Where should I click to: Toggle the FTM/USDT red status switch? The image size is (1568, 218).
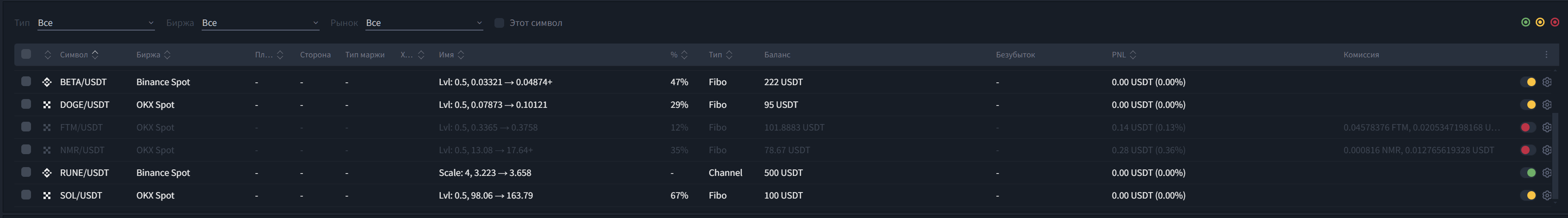tap(1527, 127)
